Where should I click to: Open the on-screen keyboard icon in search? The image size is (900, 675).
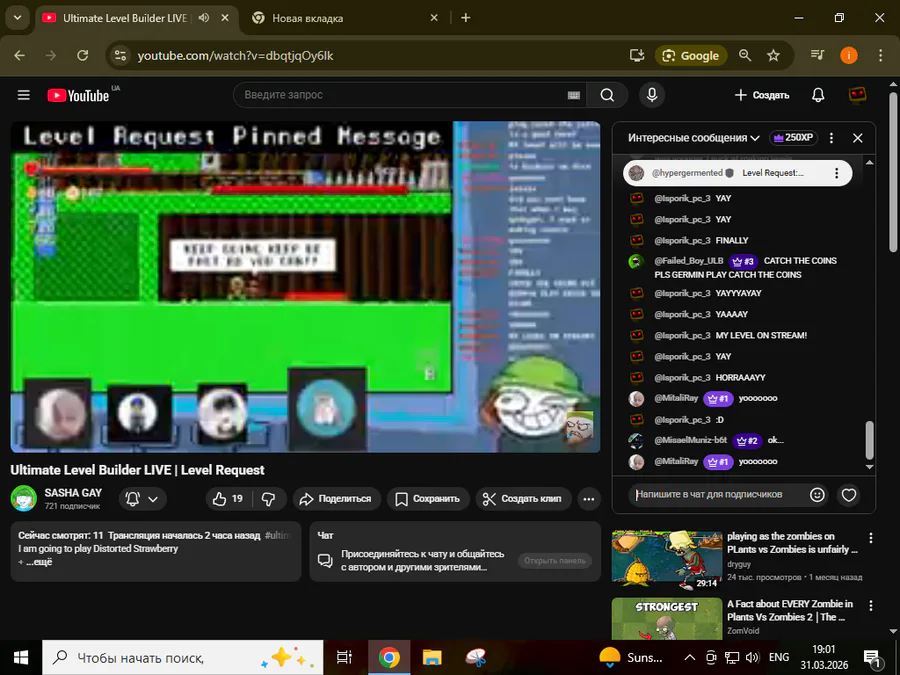pyautogui.click(x=573, y=95)
